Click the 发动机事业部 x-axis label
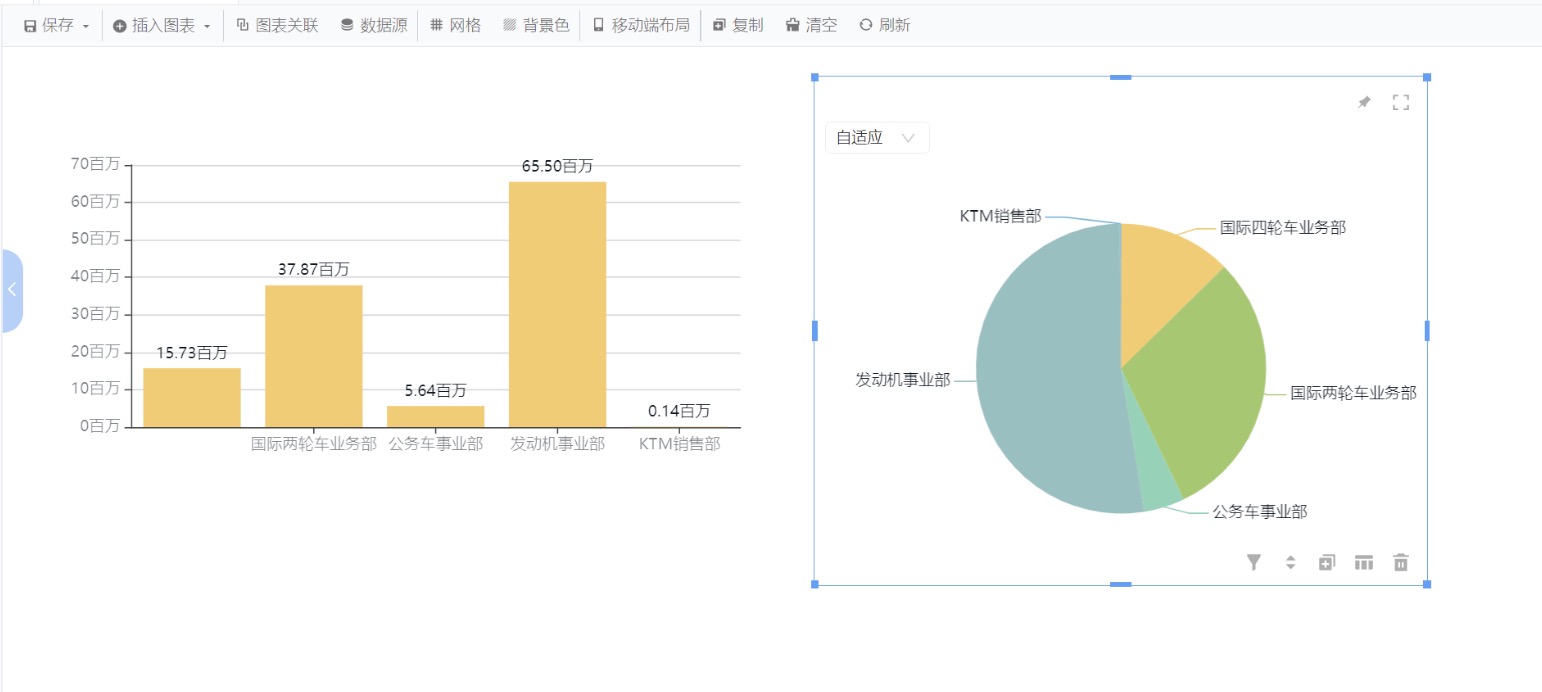The width and height of the screenshot is (1542, 692). [557, 444]
